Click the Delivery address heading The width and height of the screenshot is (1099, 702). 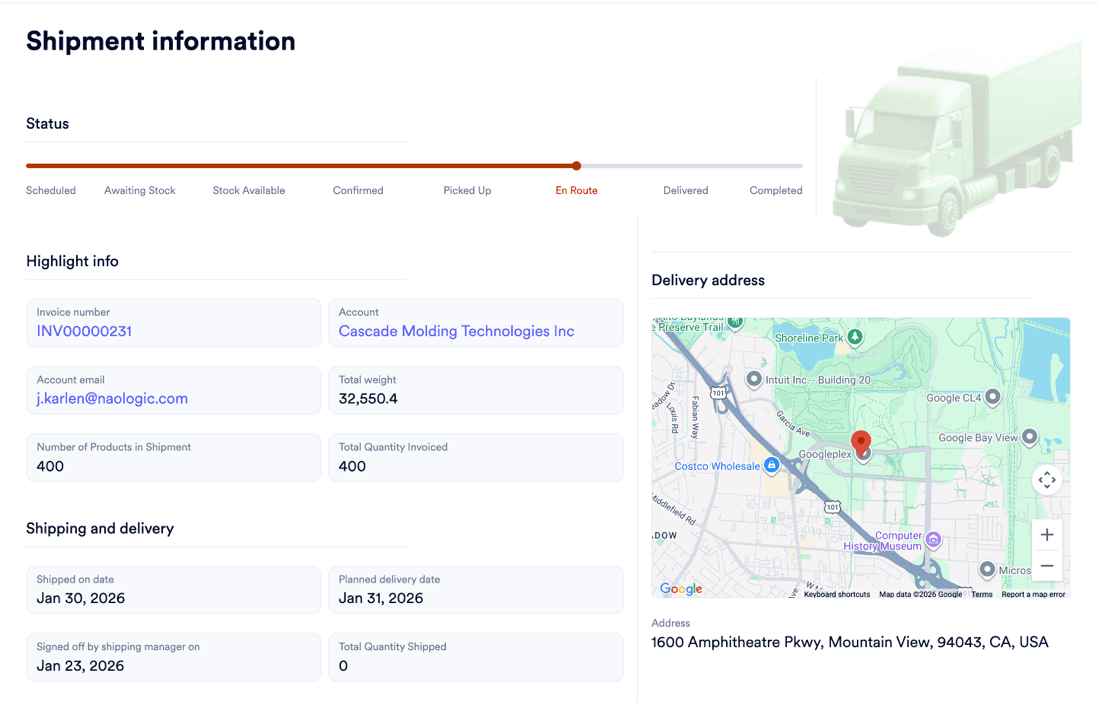[708, 280]
